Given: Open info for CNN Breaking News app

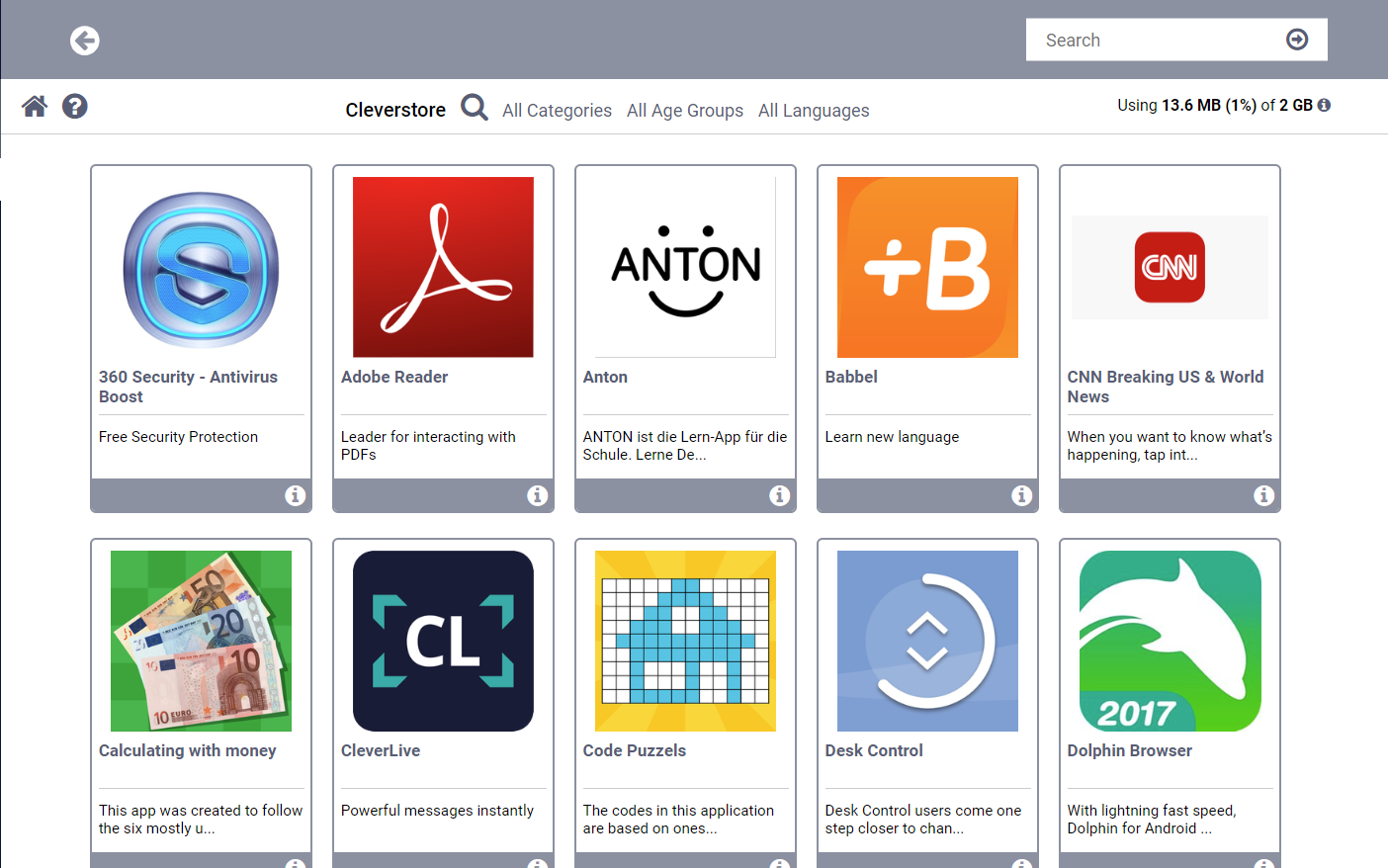Looking at the screenshot, I should pyautogui.click(x=1263, y=495).
